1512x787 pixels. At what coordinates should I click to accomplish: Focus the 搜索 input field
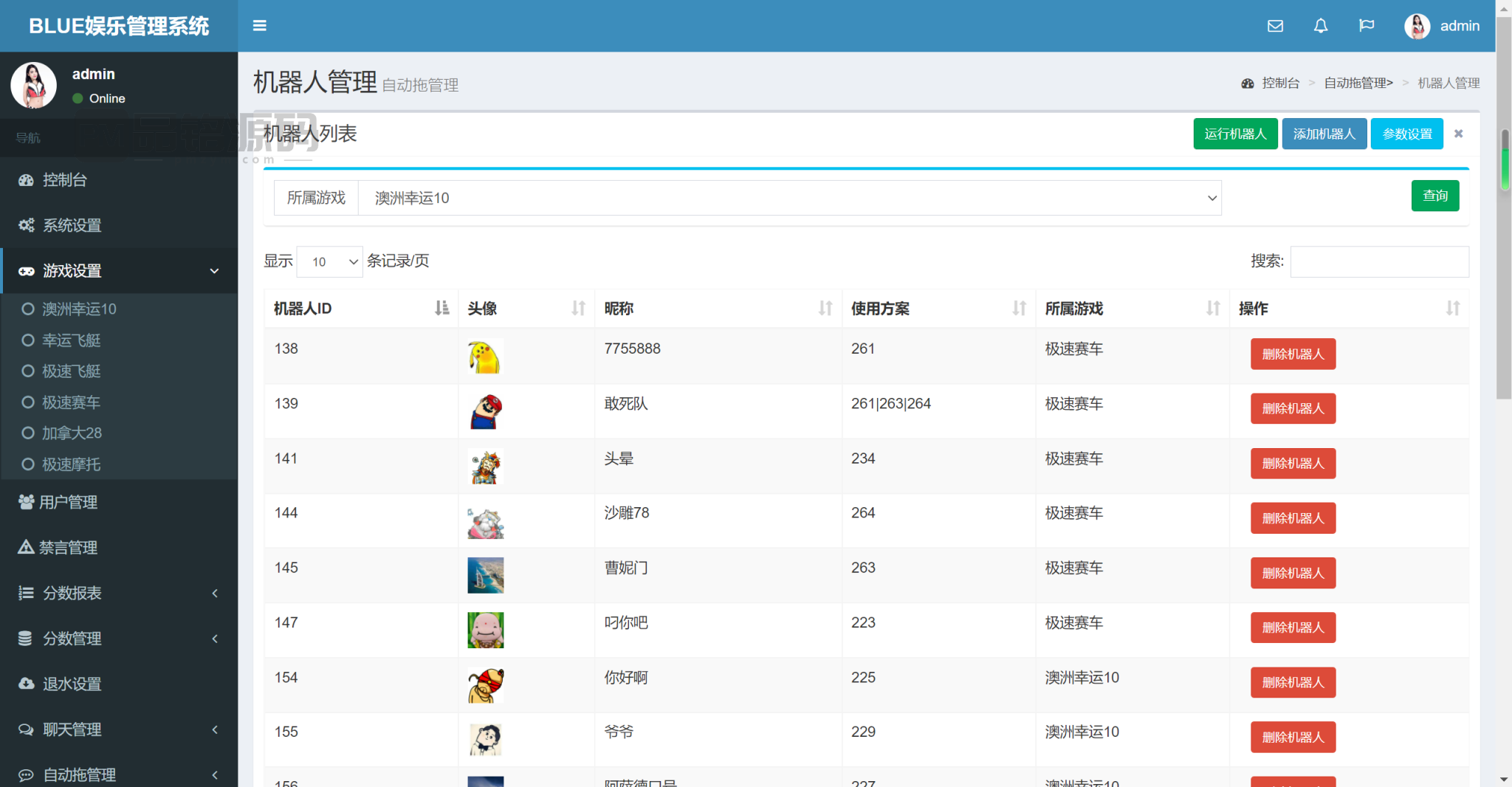(1379, 261)
